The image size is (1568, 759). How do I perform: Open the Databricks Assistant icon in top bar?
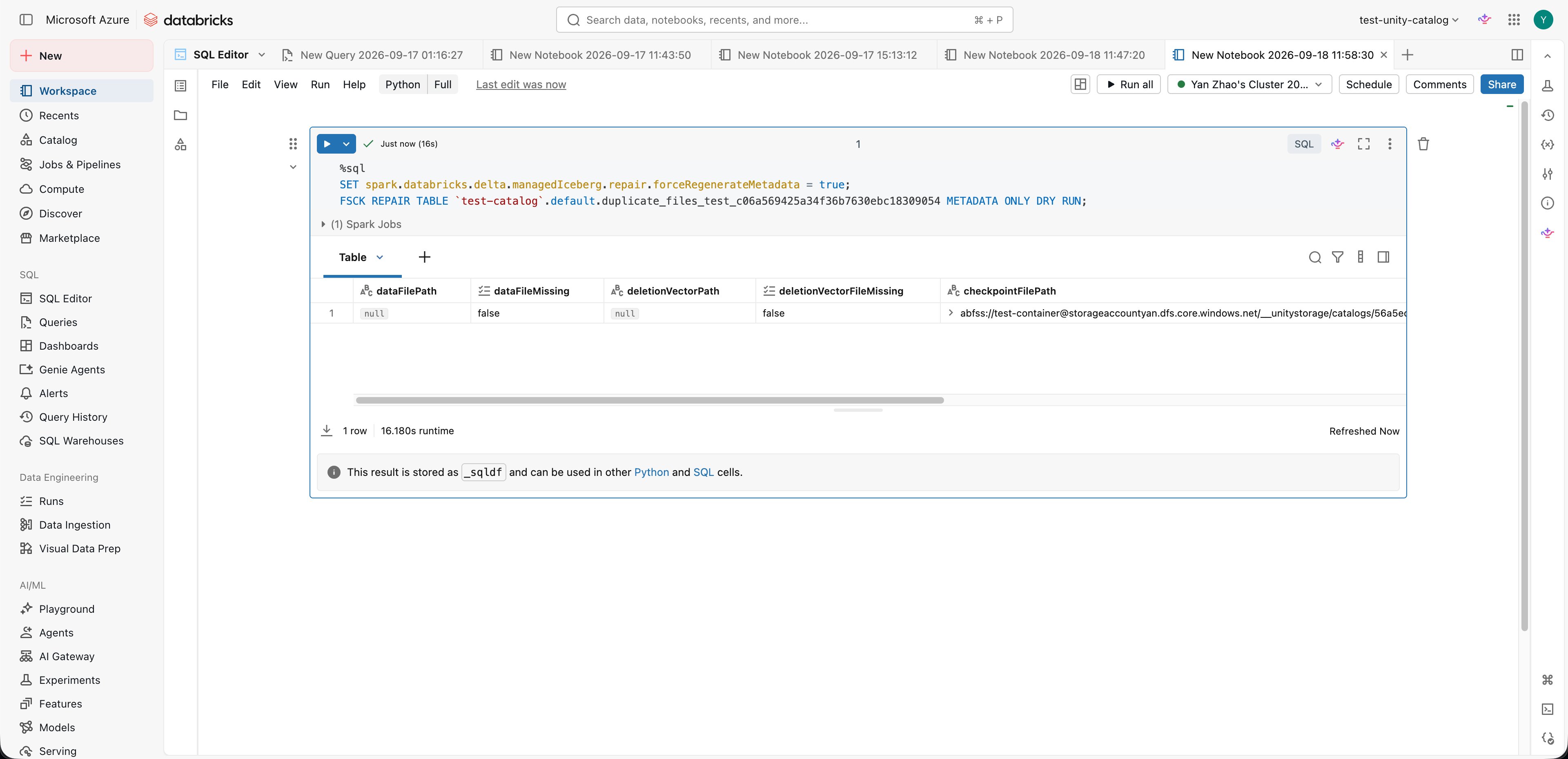click(x=1485, y=20)
